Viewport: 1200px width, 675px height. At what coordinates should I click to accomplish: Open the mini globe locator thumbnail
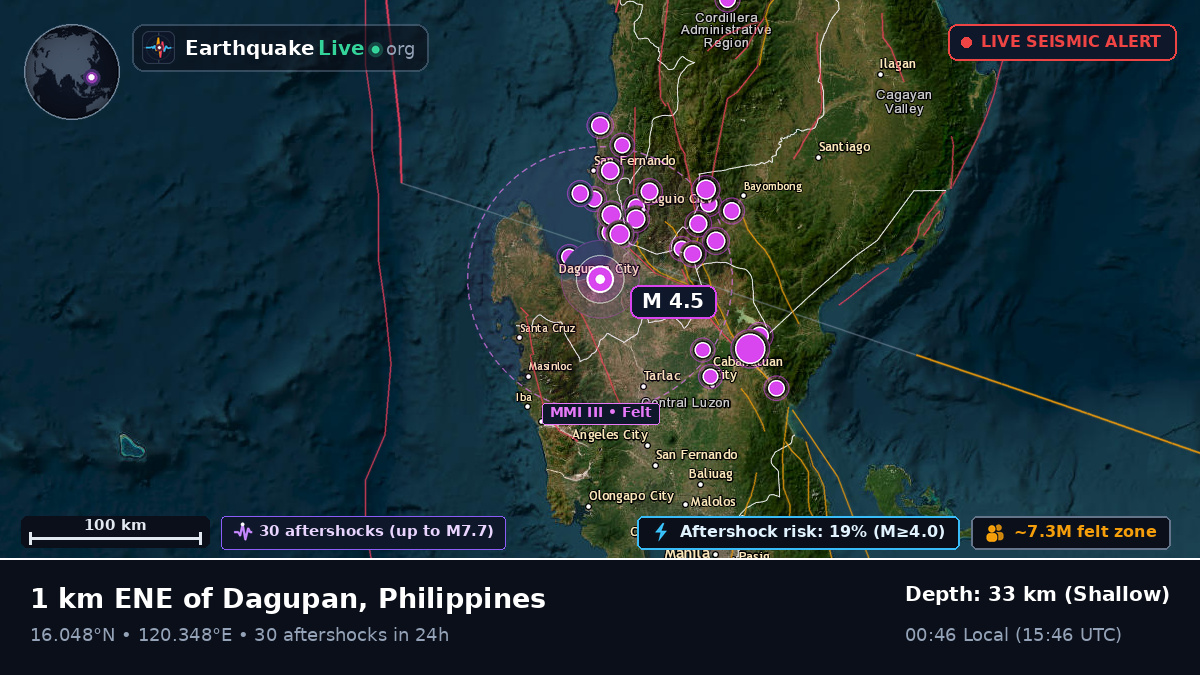[72, 72]
